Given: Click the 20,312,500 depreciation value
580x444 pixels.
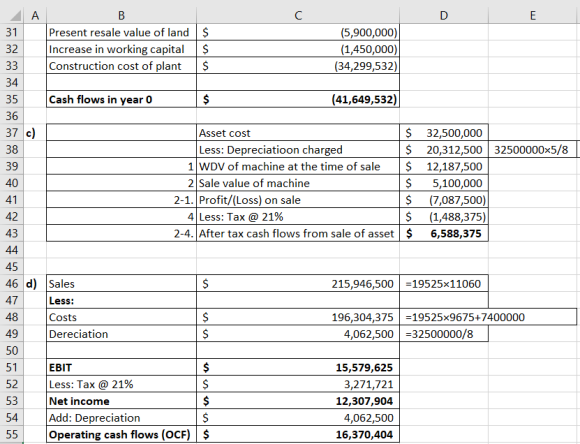Looking at the screenshot, I should pyautogui.click(x=444, y=150).
